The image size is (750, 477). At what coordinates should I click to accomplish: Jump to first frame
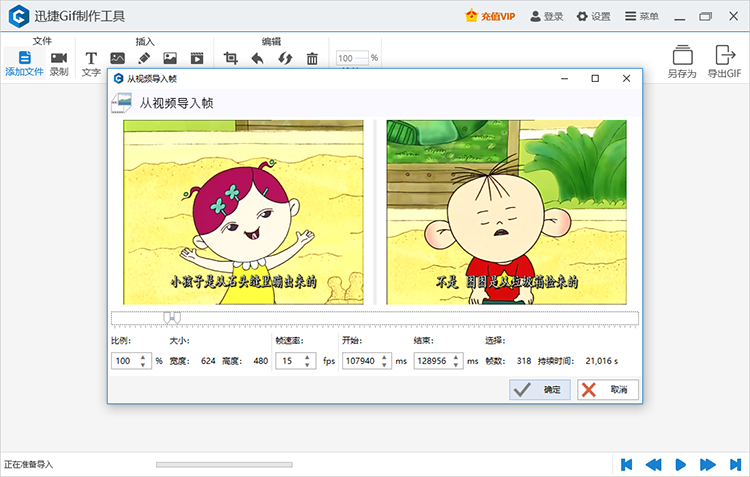click(x=626, y=465)
